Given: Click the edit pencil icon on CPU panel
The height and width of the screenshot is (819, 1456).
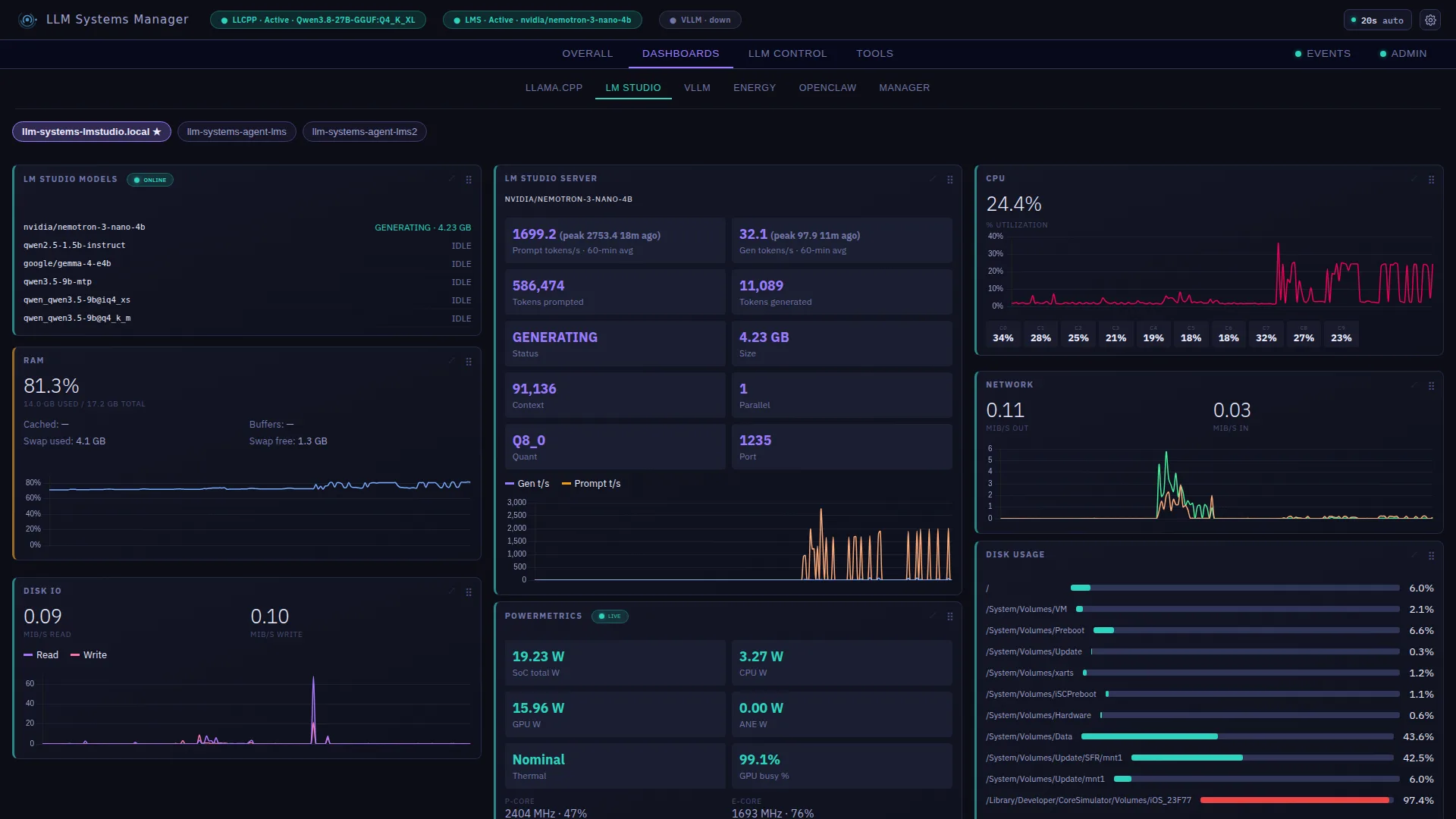Looking at the screenshot, I should click(x=1414, y=179).
